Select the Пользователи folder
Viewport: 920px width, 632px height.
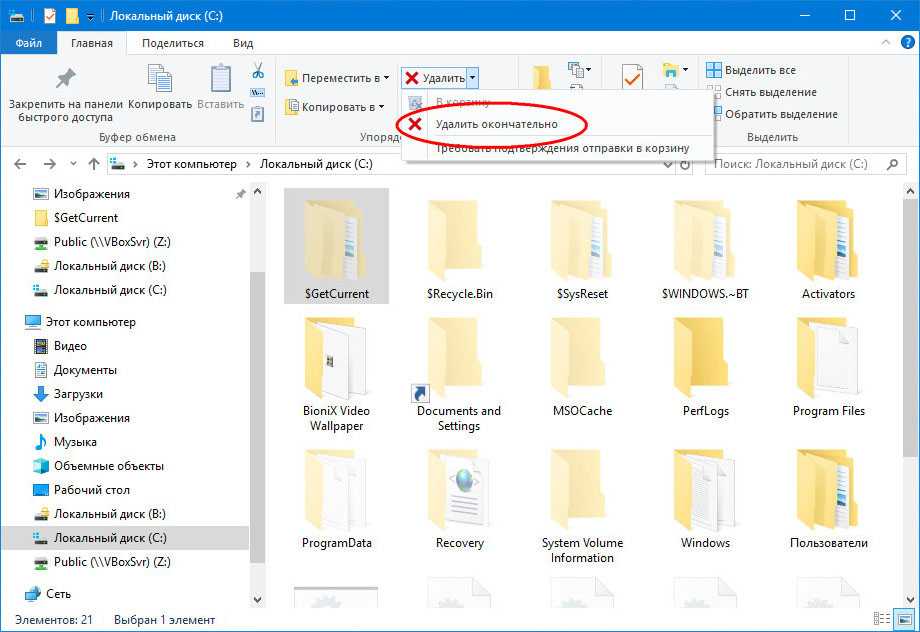[828, 499]
